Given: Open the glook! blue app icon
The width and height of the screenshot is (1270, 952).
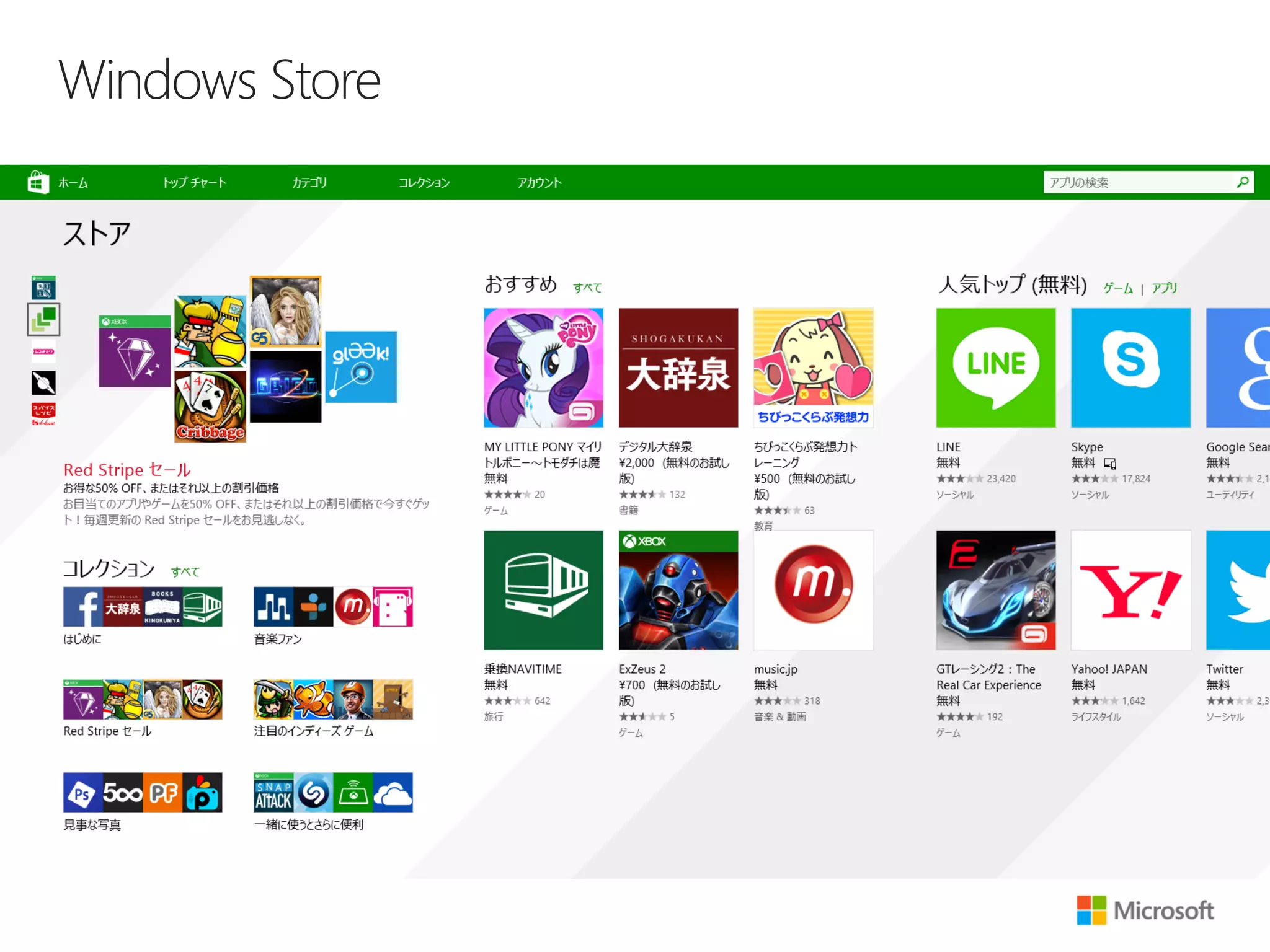Looking at the screenshot, I should click(x=361, y=367).
